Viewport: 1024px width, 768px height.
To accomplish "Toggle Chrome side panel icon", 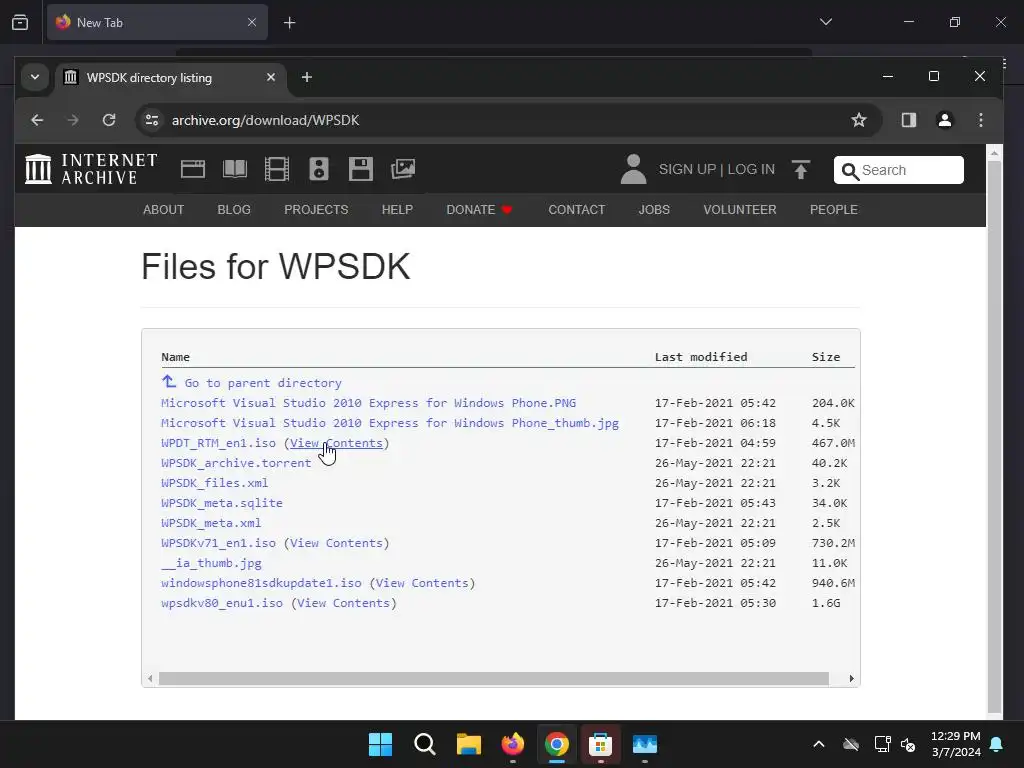I will click(x=908, y=120).
